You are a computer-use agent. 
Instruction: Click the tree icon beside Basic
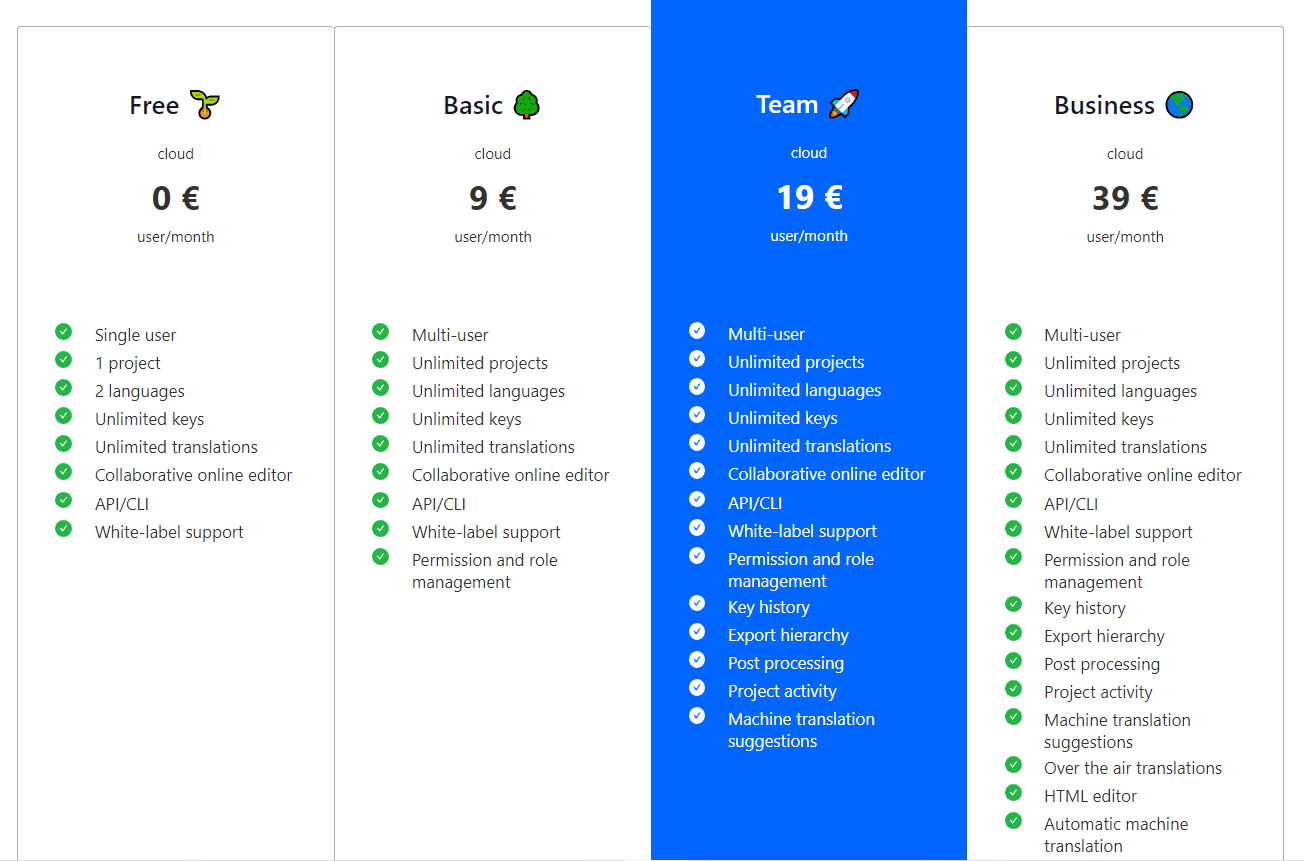click(526, 105)
